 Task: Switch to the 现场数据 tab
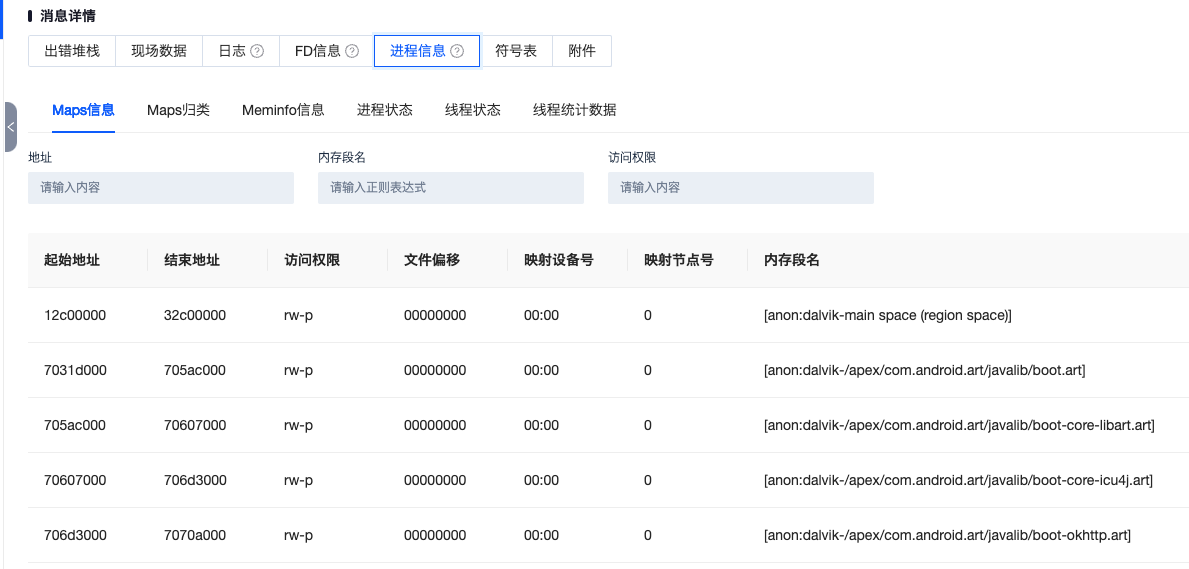(159, 51)
